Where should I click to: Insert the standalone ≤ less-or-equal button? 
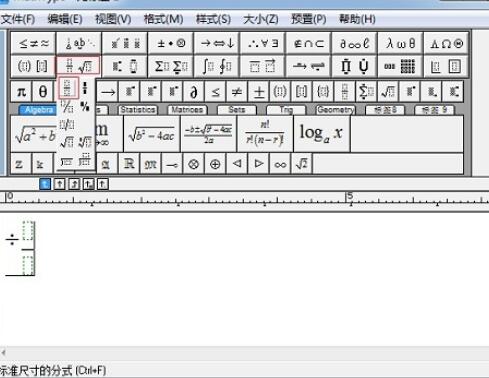[215, 91]
